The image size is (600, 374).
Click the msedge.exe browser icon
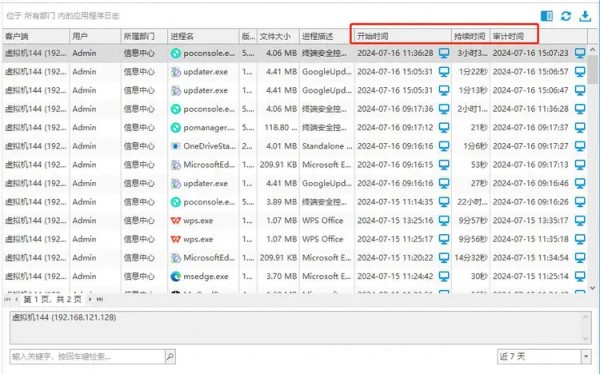click(176, 276)
